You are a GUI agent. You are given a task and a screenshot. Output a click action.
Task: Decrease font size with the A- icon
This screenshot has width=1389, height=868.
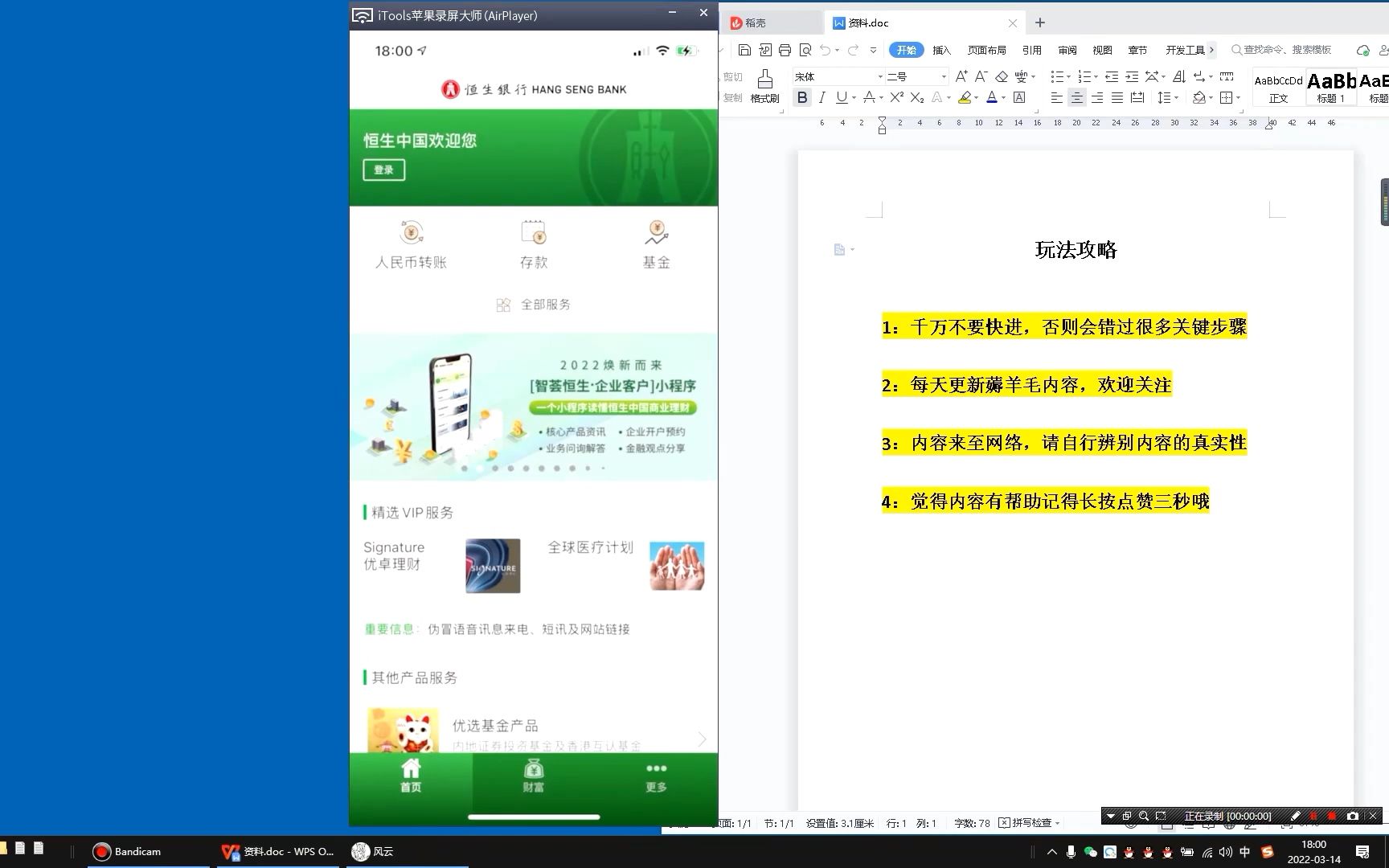(981, 76)
